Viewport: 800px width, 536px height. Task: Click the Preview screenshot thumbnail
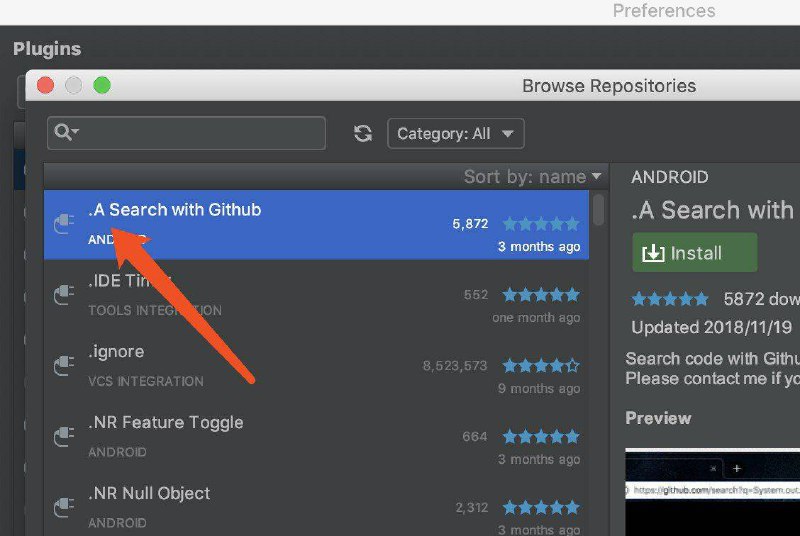[x=712, y=490]
